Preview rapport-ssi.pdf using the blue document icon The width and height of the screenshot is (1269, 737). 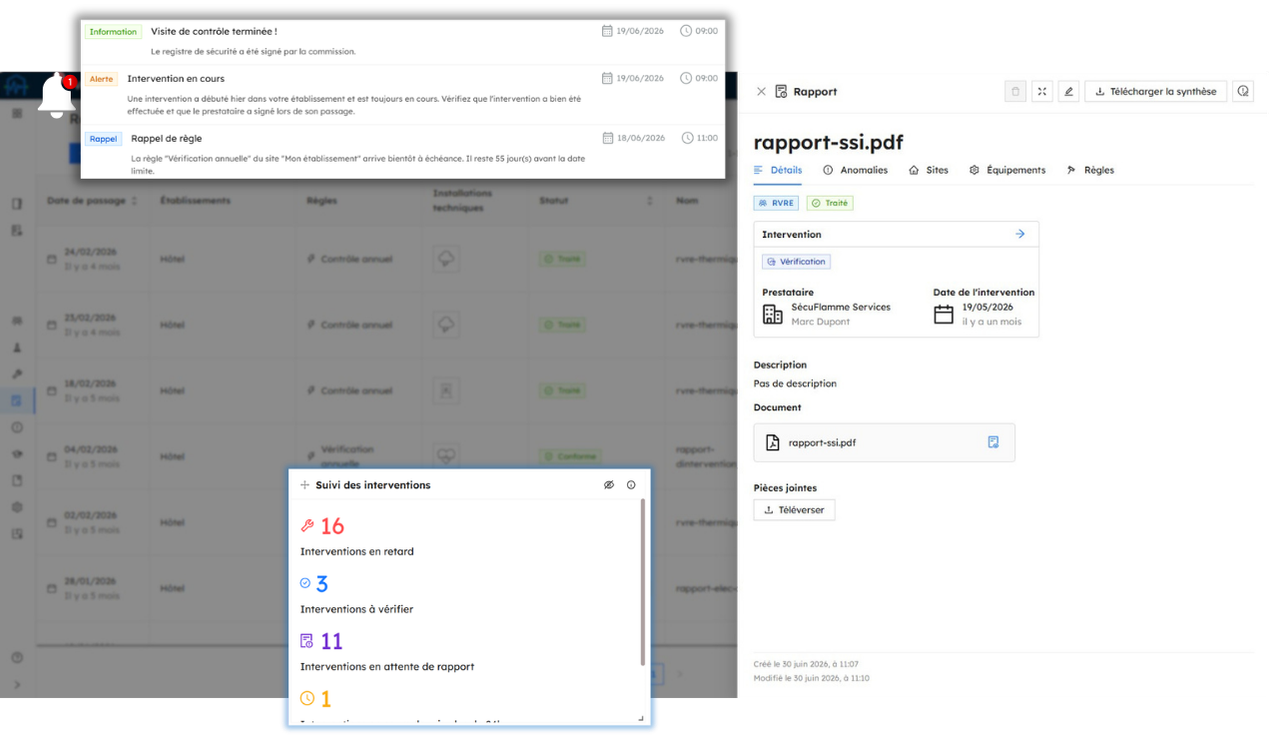coord(993,442)
